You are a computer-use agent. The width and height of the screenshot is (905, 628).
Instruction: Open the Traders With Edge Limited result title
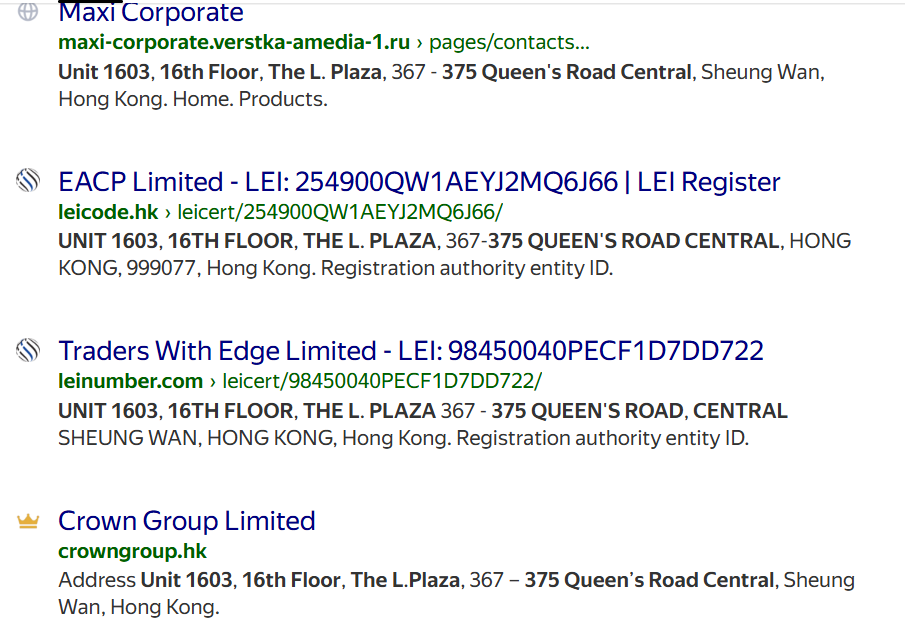click(411, 351)
